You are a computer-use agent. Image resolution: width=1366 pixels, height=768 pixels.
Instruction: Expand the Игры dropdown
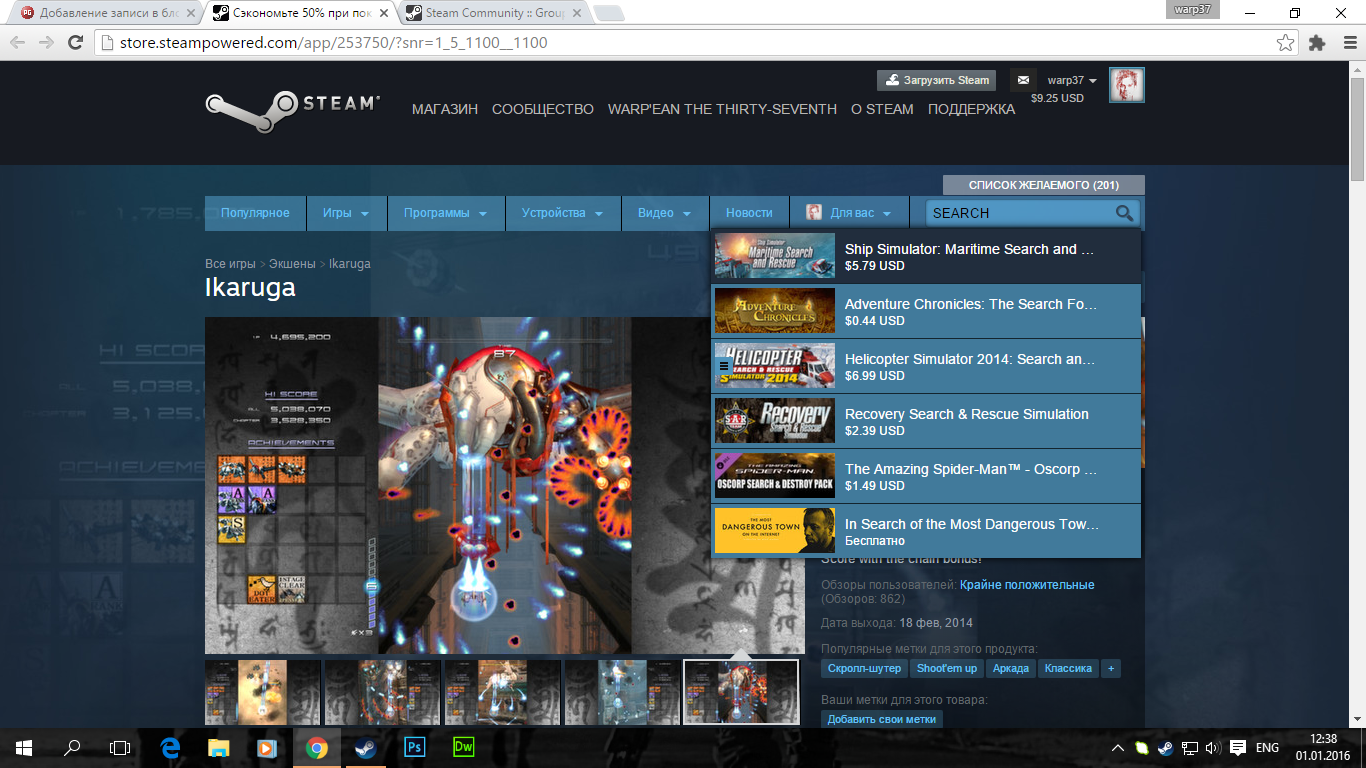pyautogui.click(x=345, y=213)
